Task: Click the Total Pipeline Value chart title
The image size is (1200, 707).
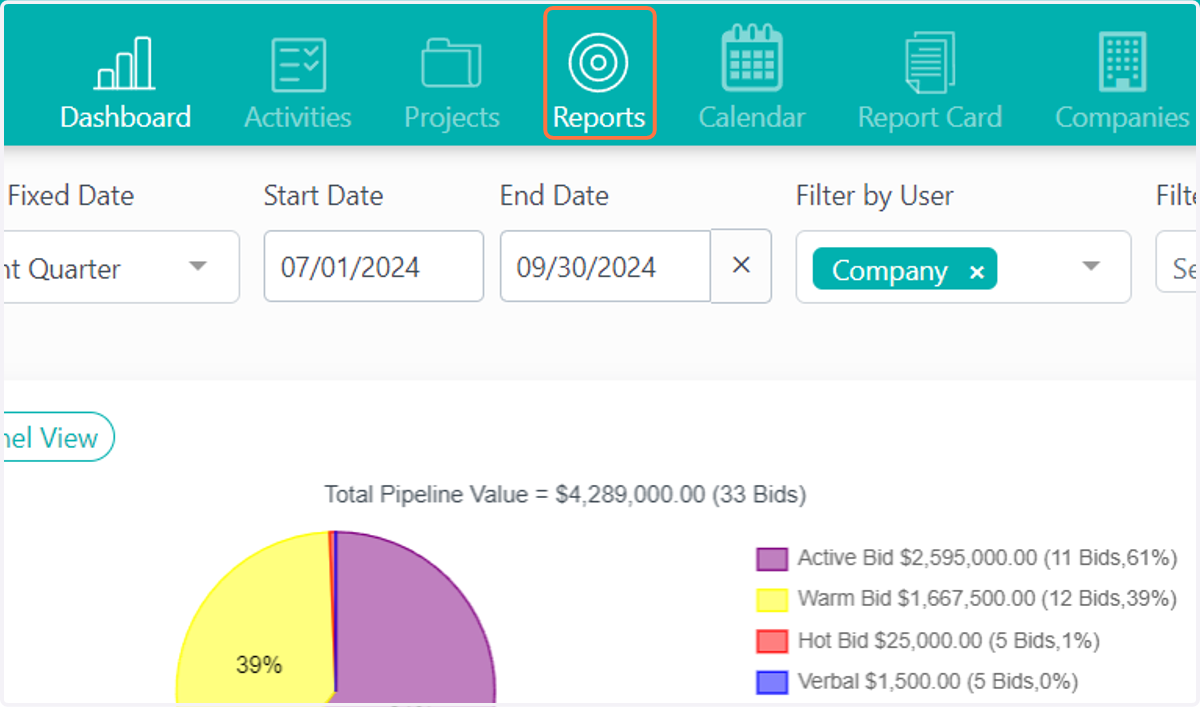Action: (565, 494)
